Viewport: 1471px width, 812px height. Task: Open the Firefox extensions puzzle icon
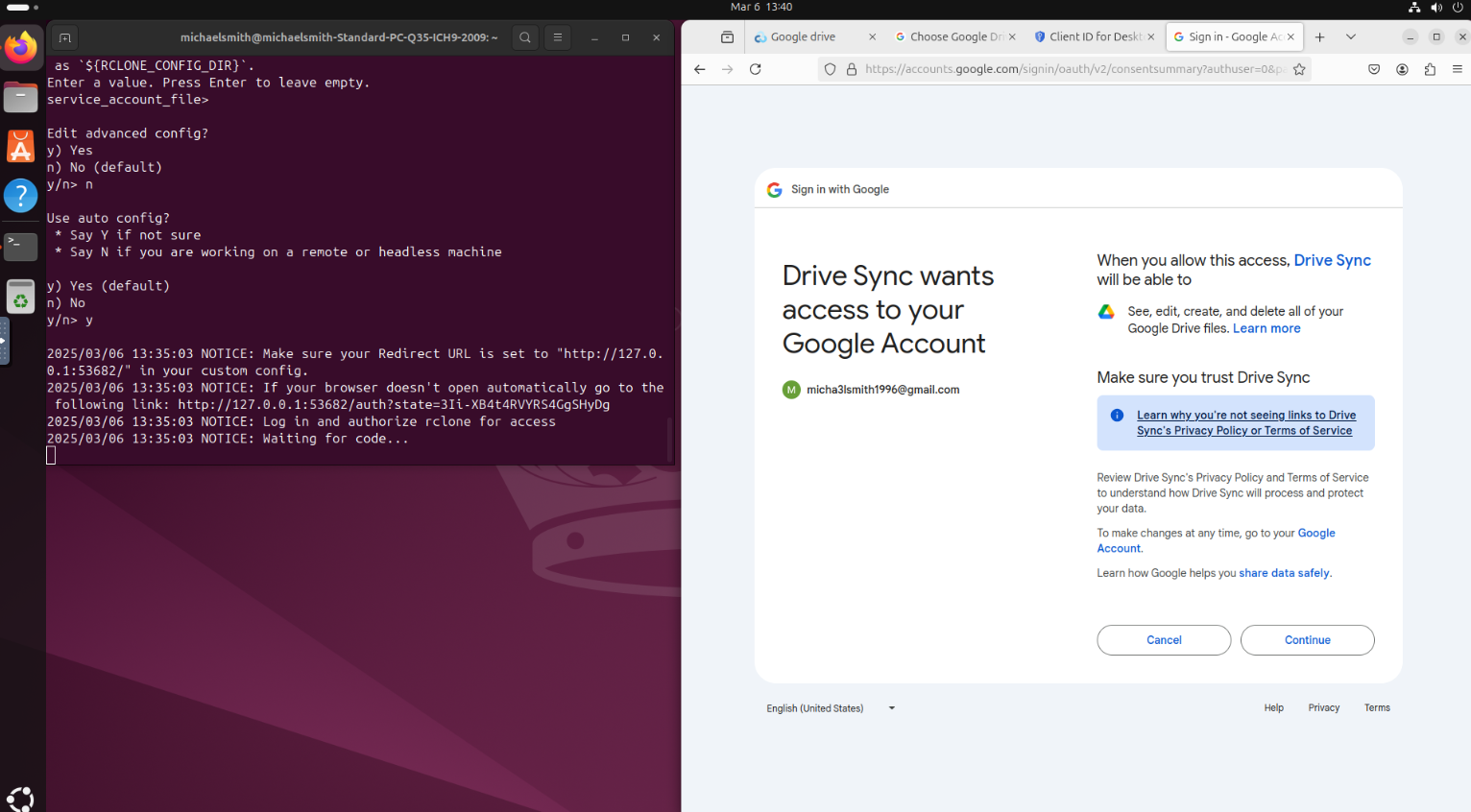(1430, 69)
